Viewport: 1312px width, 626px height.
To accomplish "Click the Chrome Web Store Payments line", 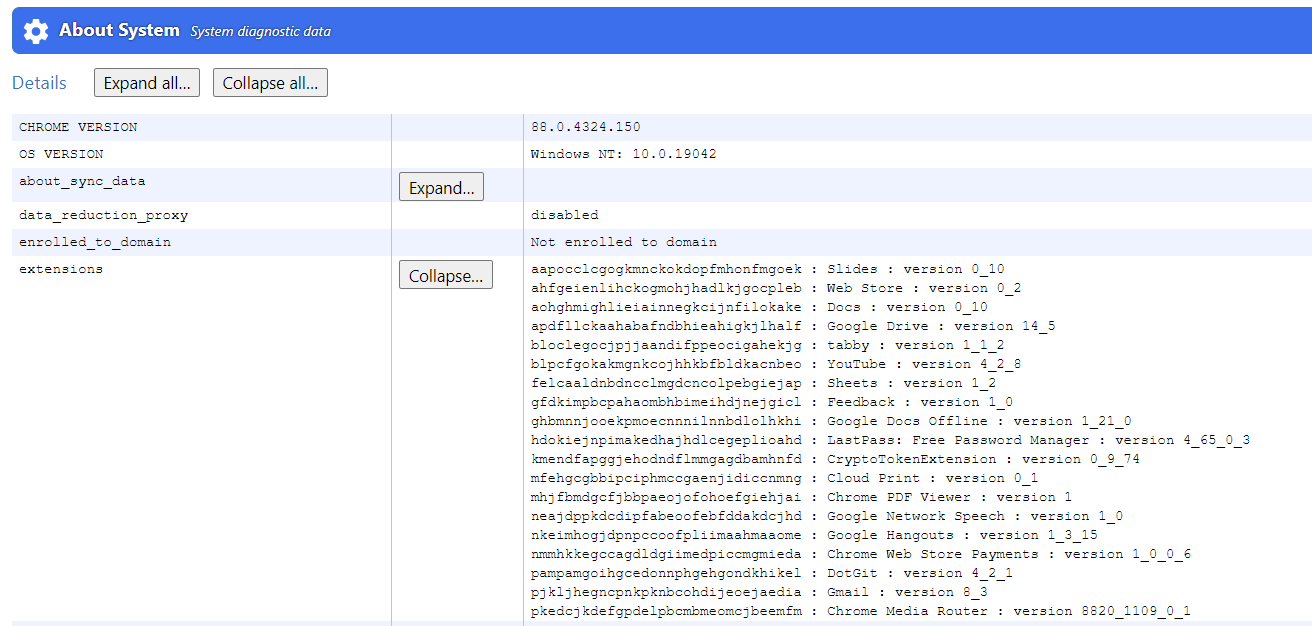I will pyautogui.click(x=861, y=554).
